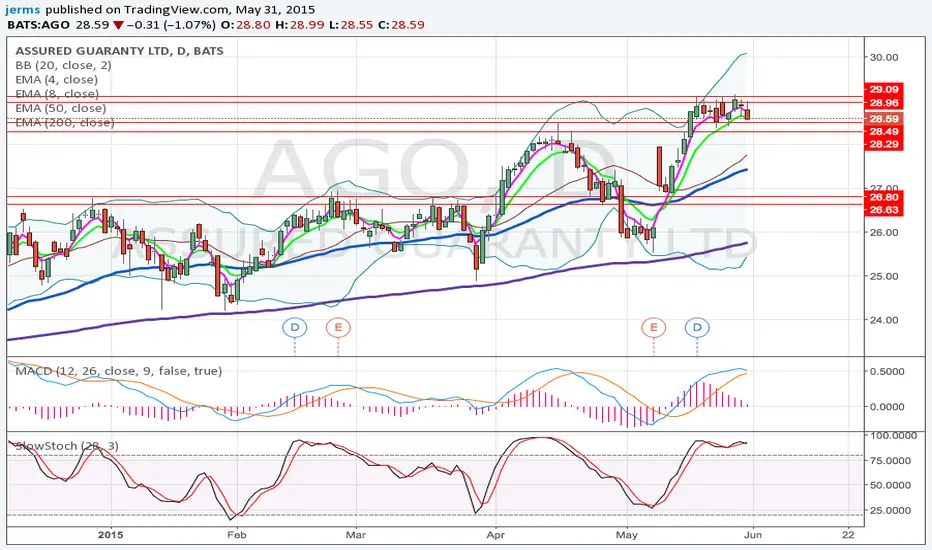
Task: Open the jerms author link
Action: click(x=24, y=10)
